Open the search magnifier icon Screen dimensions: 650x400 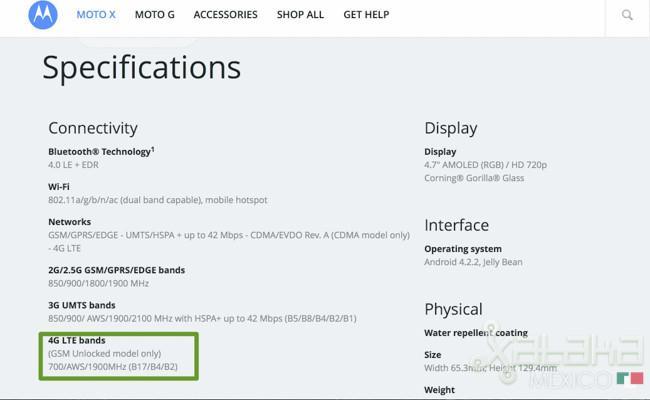coord(627,15)
